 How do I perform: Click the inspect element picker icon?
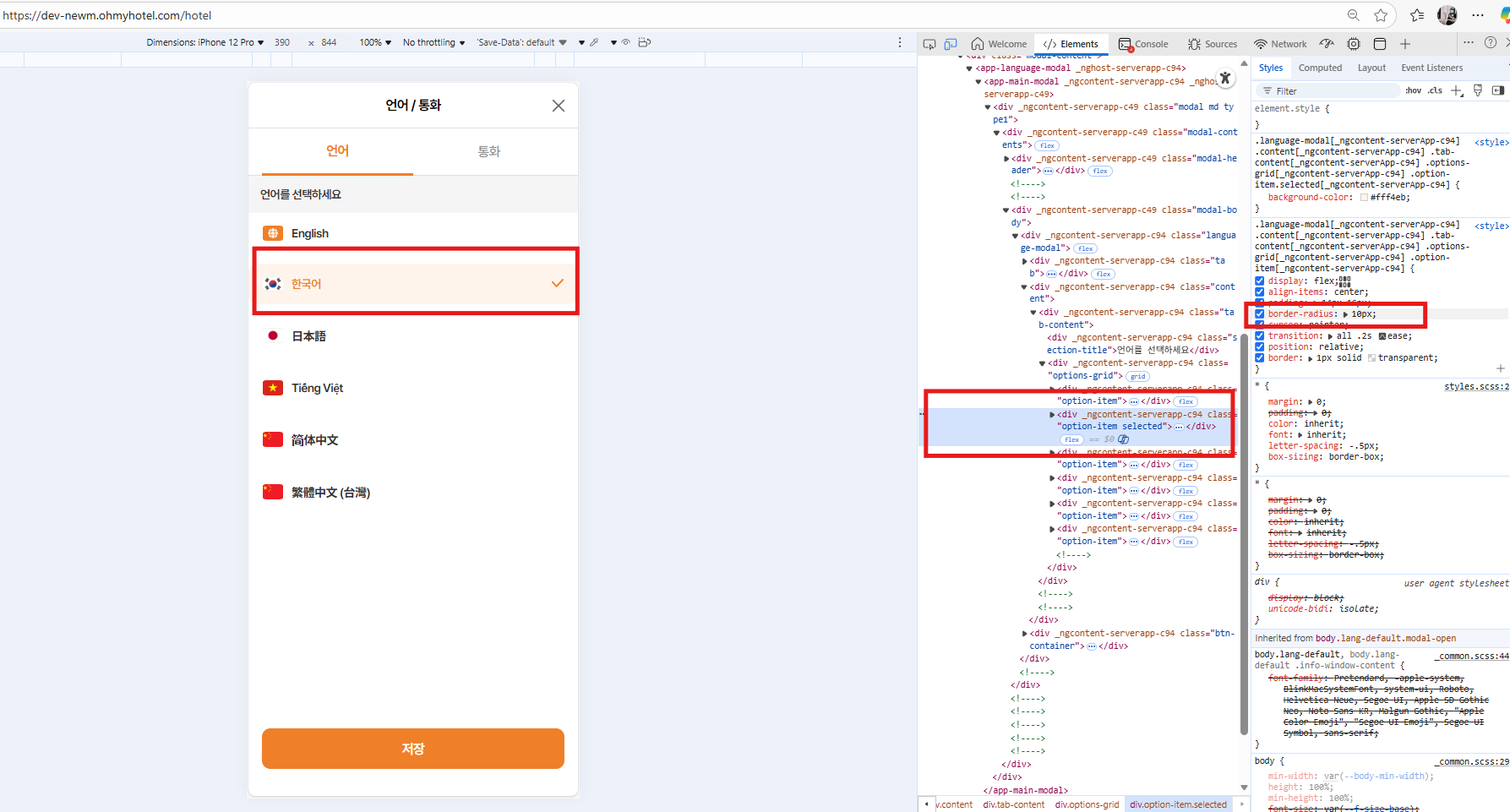929,44
